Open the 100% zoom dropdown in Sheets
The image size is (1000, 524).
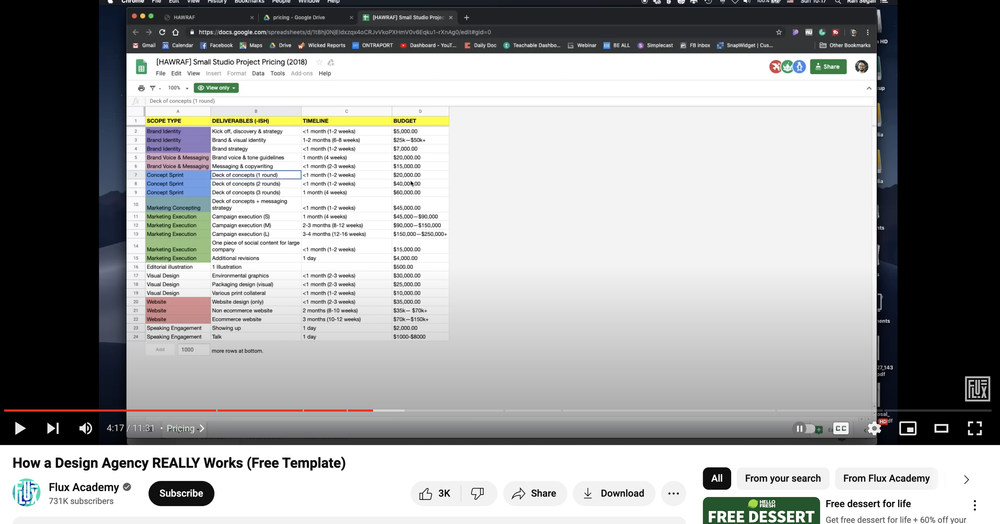pyautogui.click(x=178, y=88)
